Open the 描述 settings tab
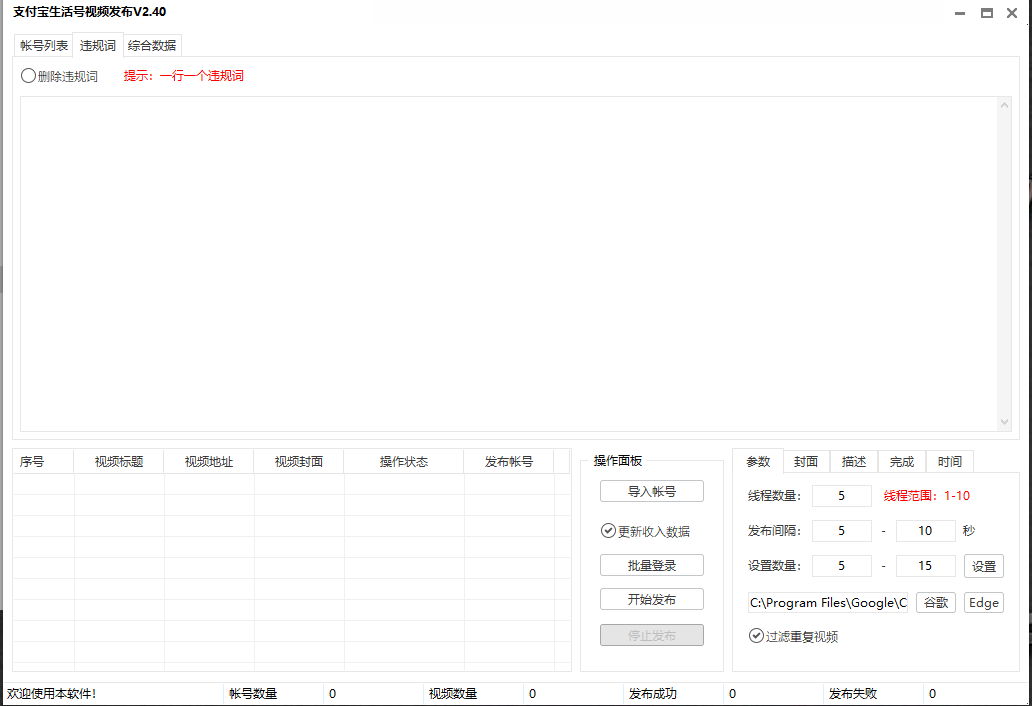Viewport: 1032px width, 706px height. [x=854, y=461]
